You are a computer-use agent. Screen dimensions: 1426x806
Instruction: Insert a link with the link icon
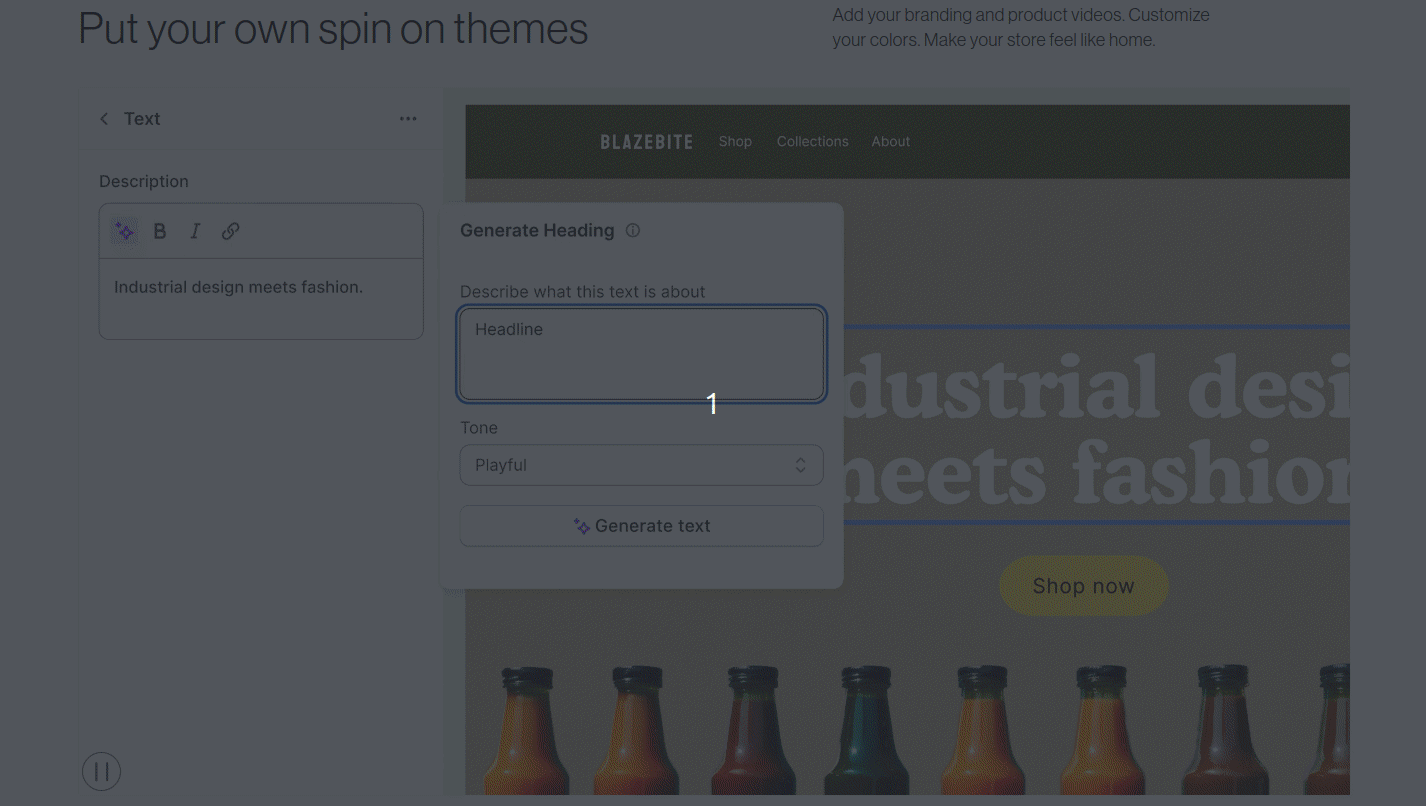point(230,231)
